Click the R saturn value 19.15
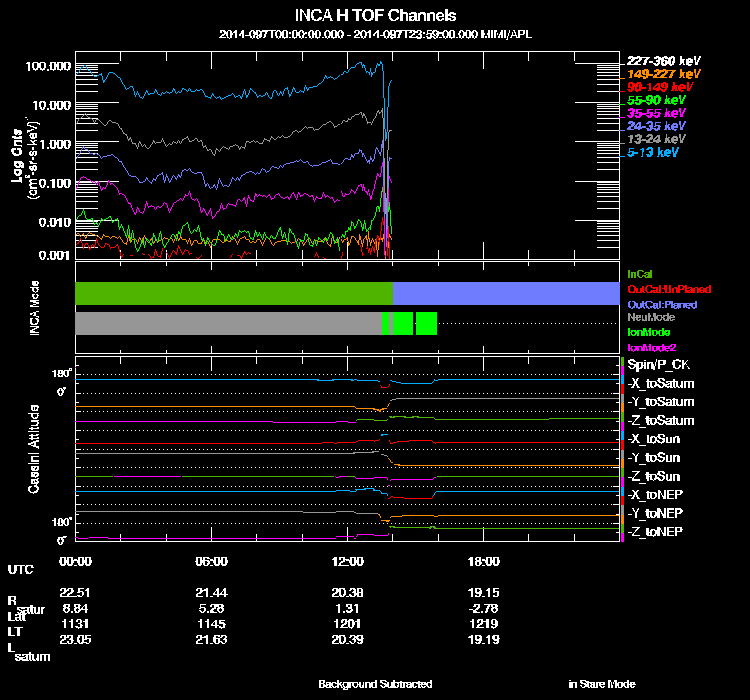The height and width of the screenshot is (700, 750). [x=484, y=592]
